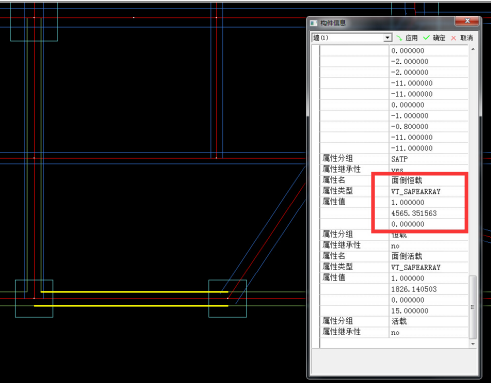
Task: Click the 属性值 label beside 1826 row's 1.000000
Action: [334, 277]
